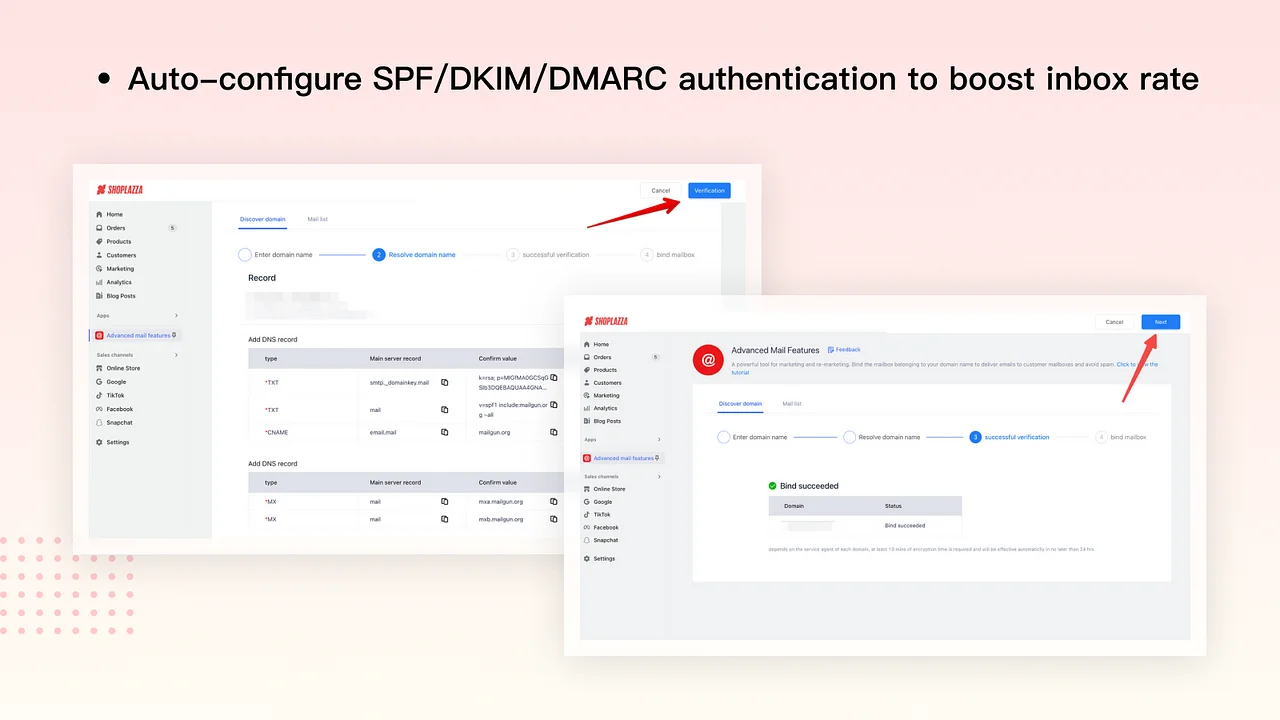Switch to Mail list tab in the DNS records window
Screen dimensions: 1280x720
click(317, 219)
